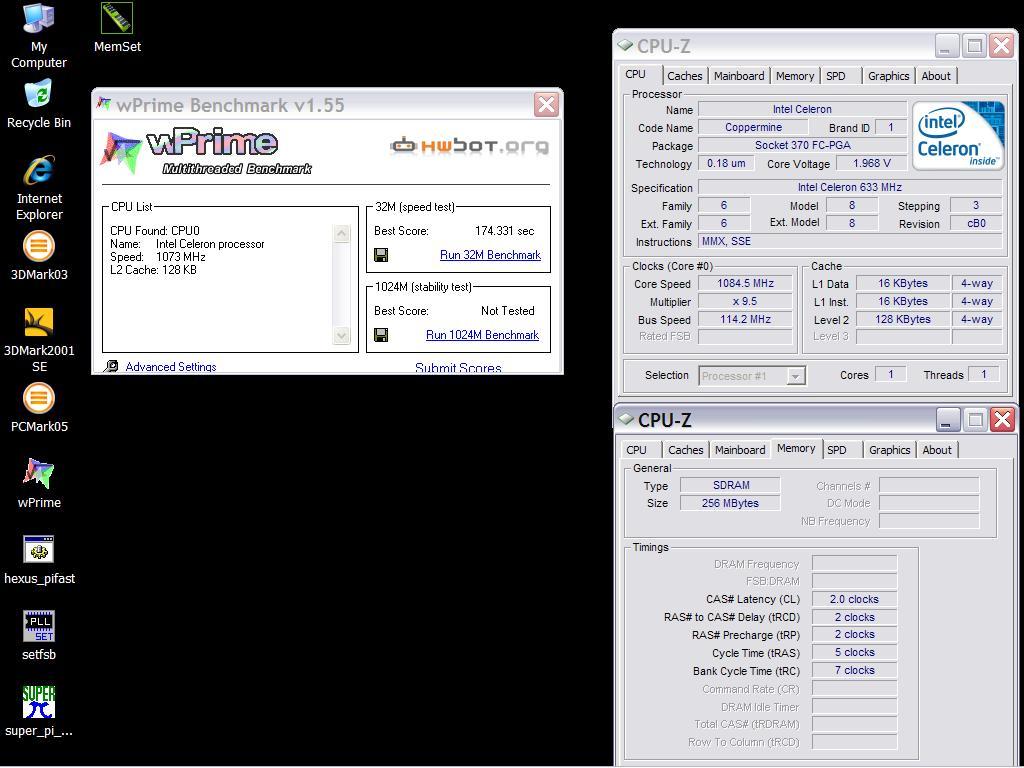Screen dimensions: 1024x768
Task: Click the Bus Speed 114.2 MHz value
Action: coord(745,319)
